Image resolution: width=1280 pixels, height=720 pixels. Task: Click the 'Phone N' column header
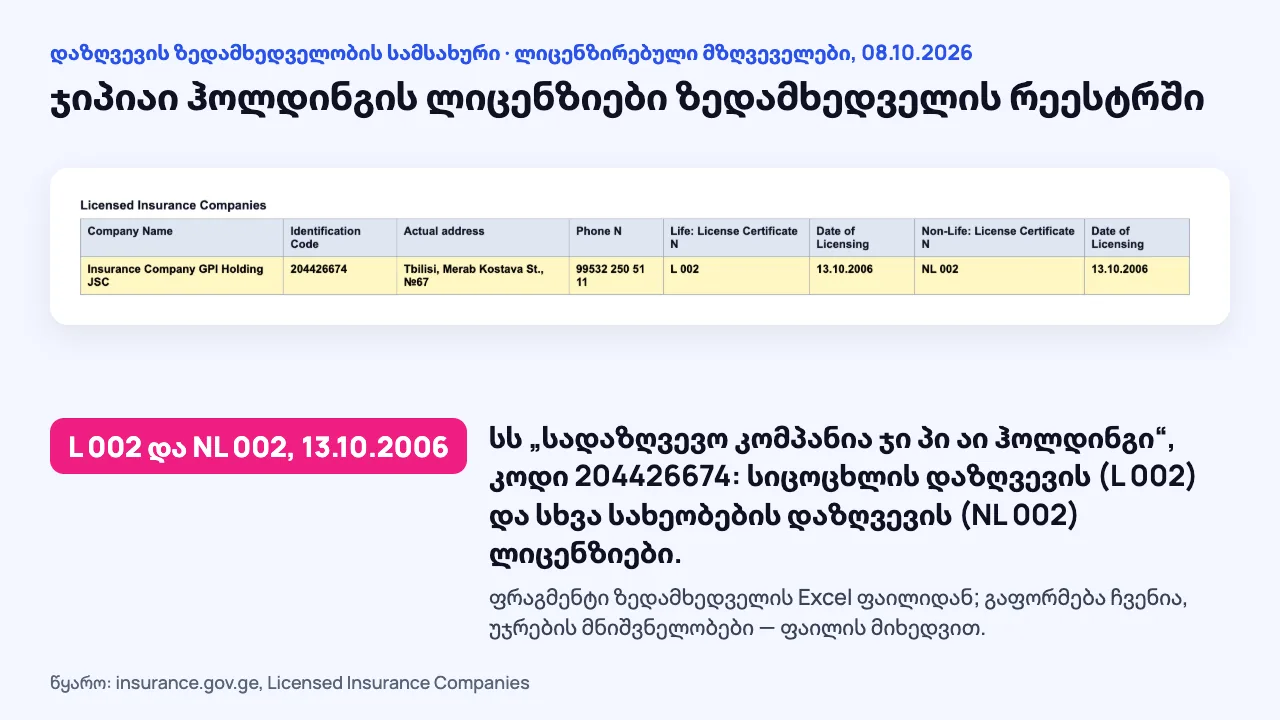click(x=616, y=238)
